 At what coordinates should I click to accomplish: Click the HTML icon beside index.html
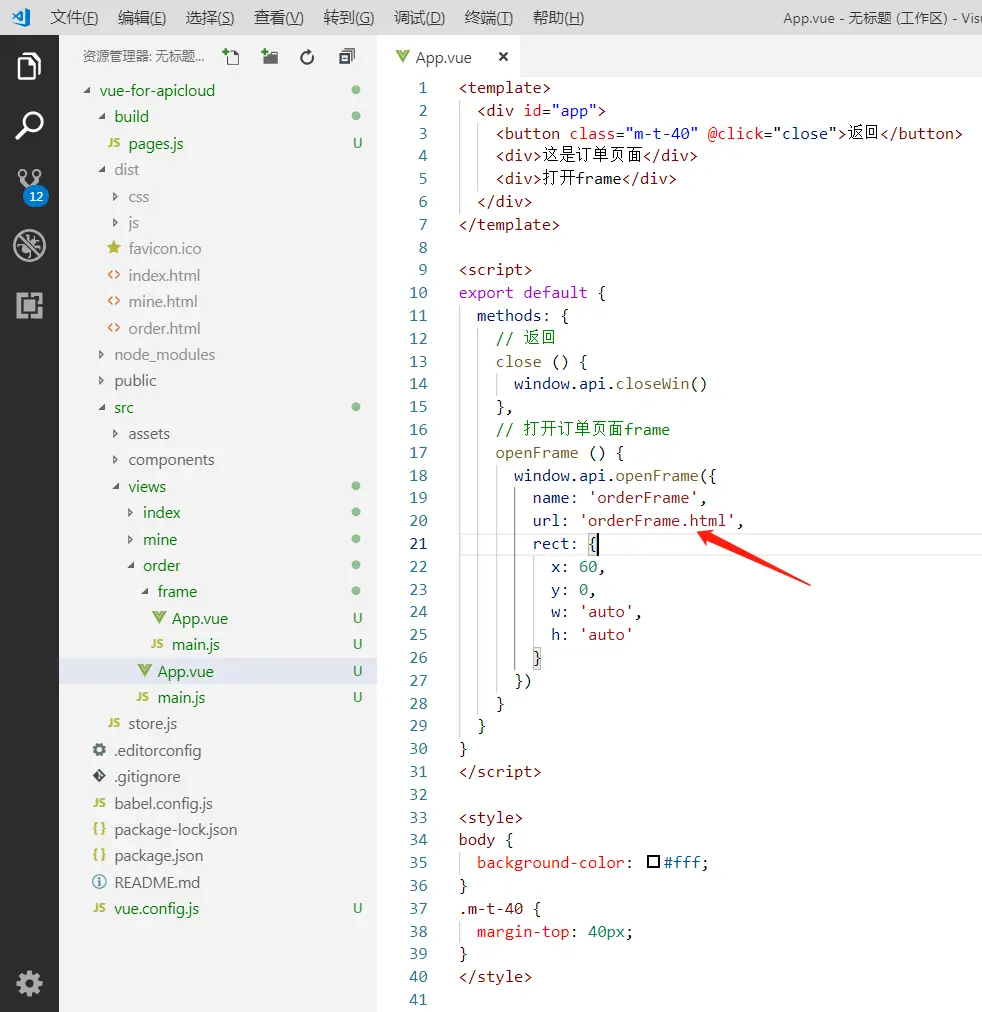(114, 274)
